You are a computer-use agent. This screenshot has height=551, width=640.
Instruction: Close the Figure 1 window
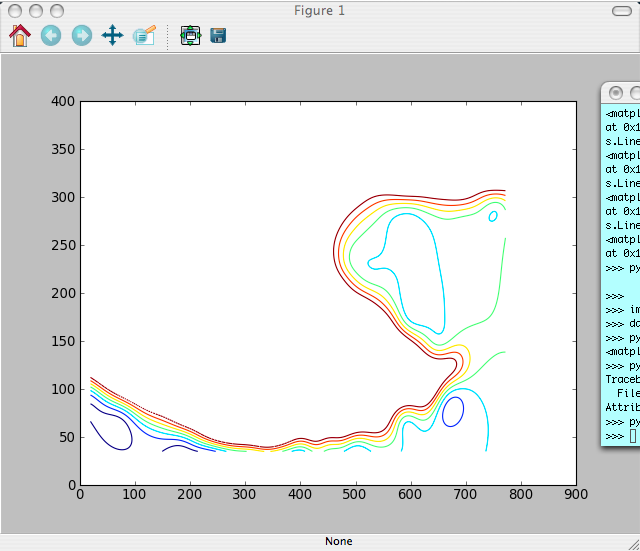[15, 11]
